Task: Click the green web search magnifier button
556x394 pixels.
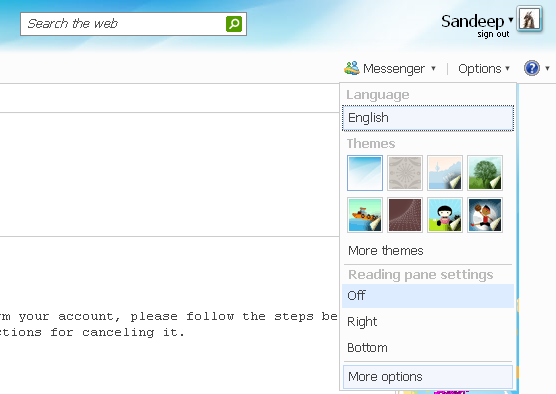Action: click(x=234, y=24)
